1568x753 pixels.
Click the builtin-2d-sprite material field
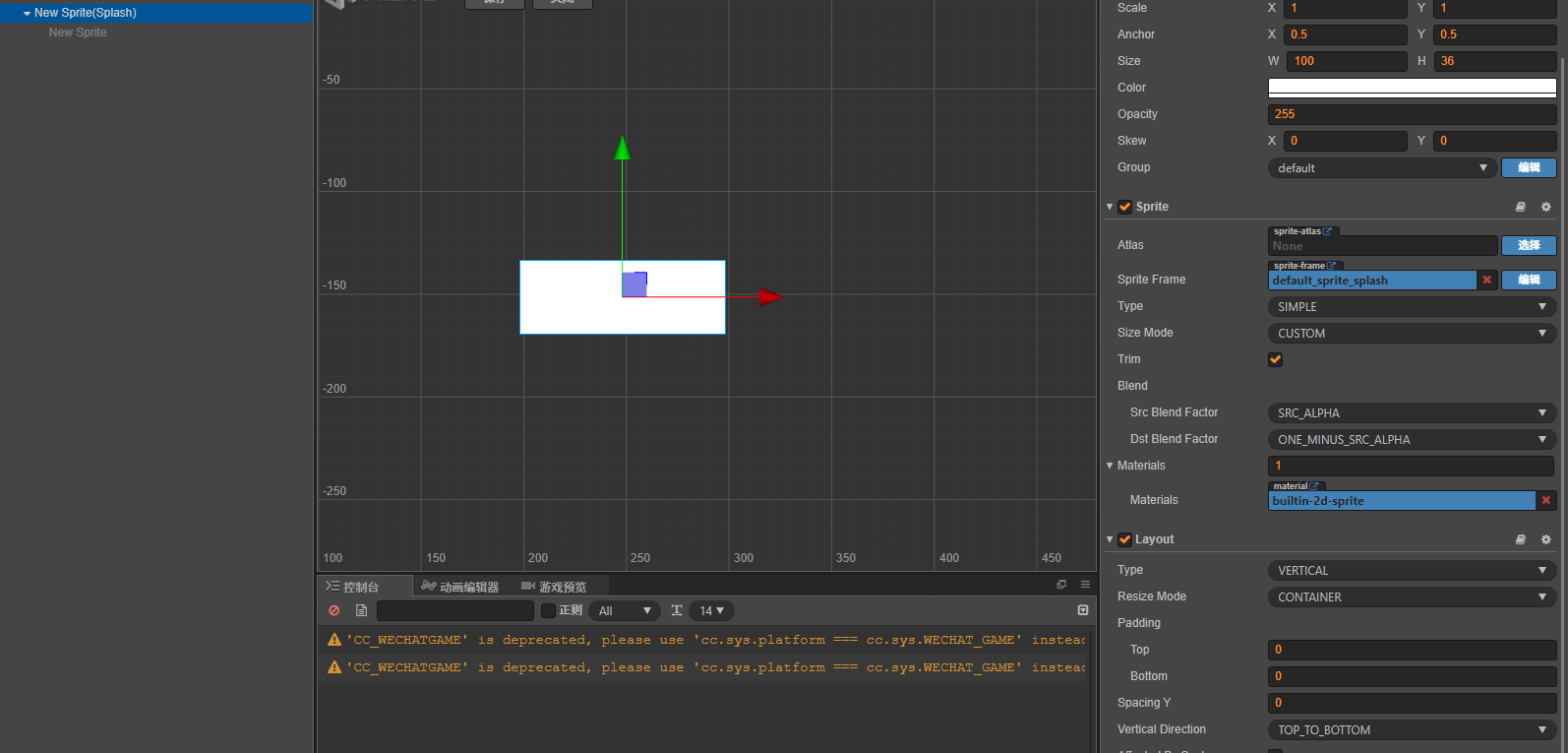tap(1402, 501)
